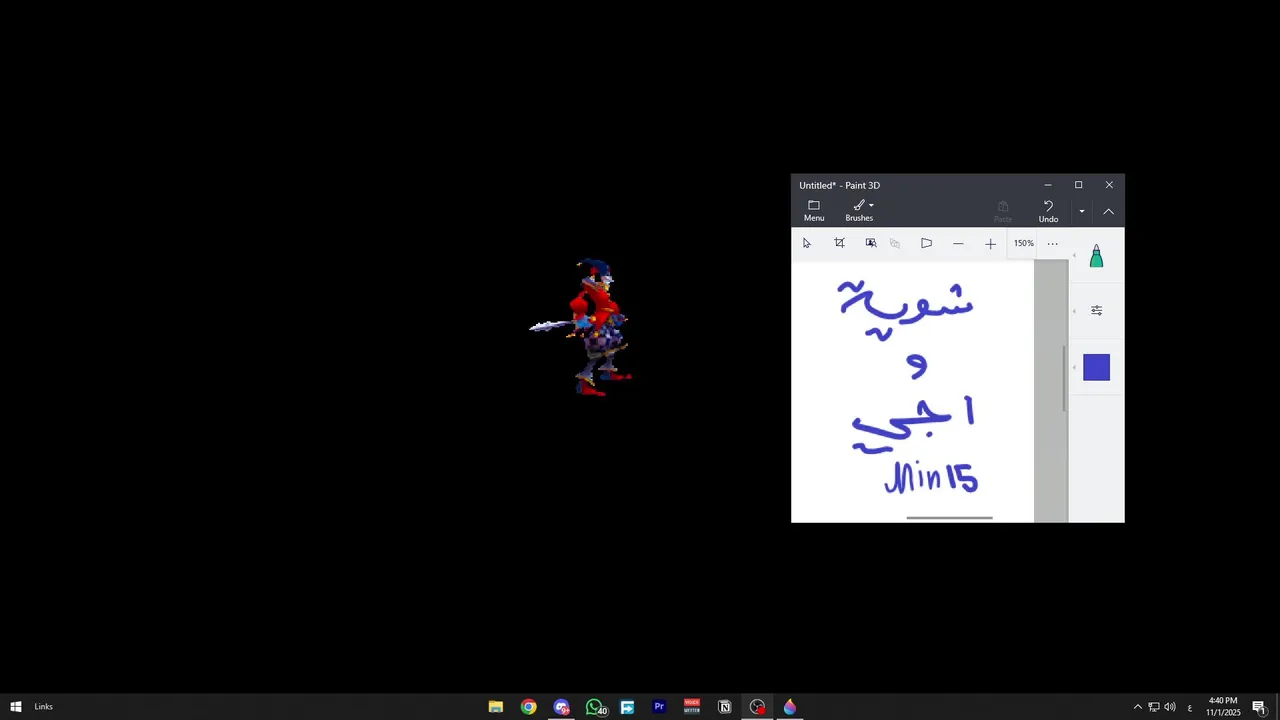Click the Links toolbar label

click(x=44, y=707)
